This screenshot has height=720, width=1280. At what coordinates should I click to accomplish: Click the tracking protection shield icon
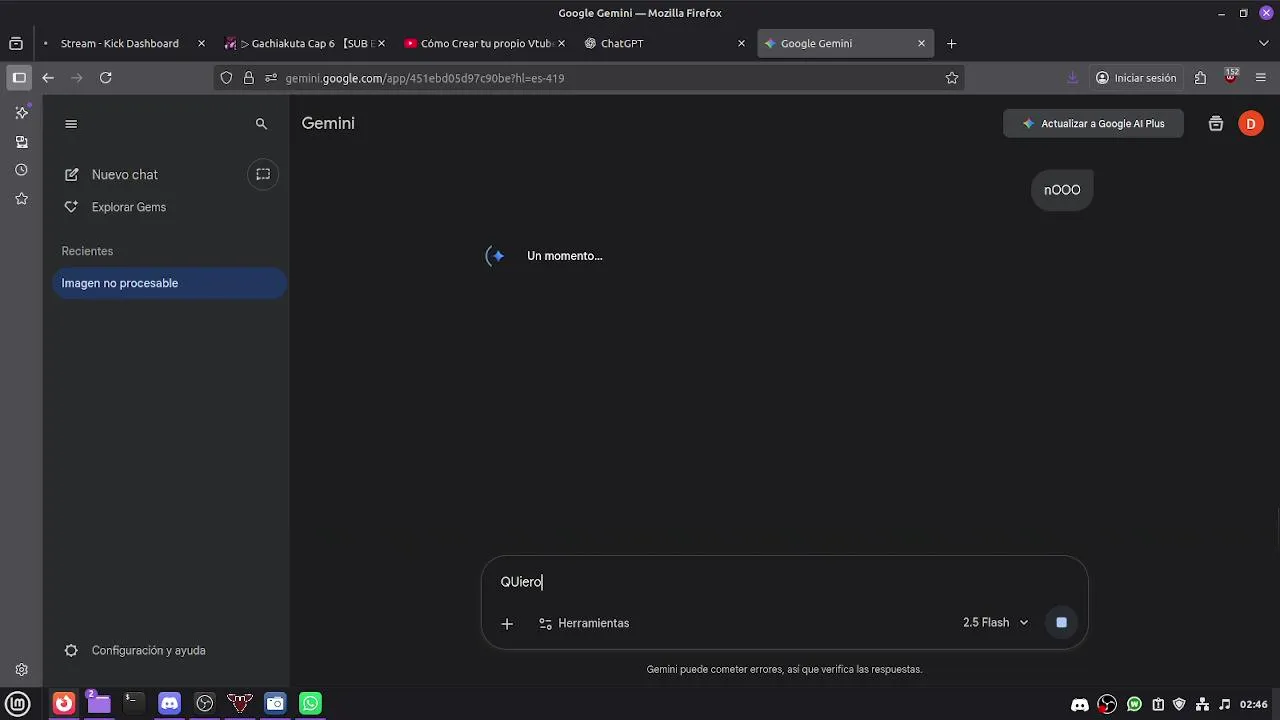pyautogui.click(x=226, y=78)
